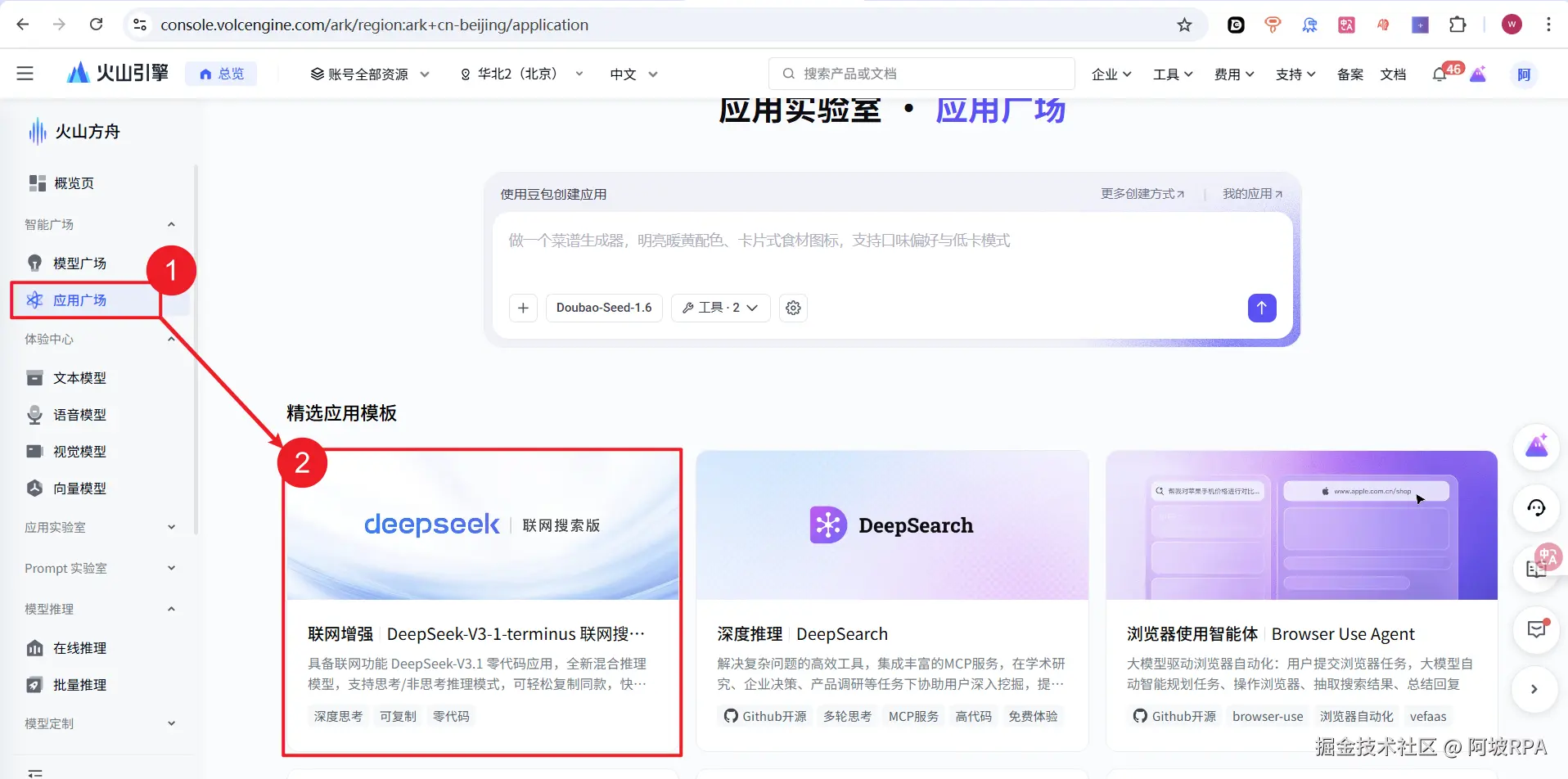This screenshot has height=779, width=1568.
Task: Click the 总览 button
Action: point(221,74)
